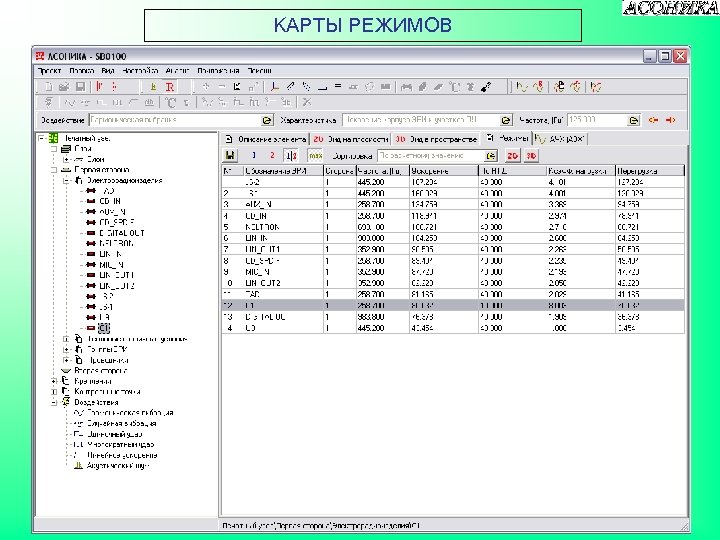Open the Анализ menu
Screen dimensions: 720x540
[x=177, y=71]
